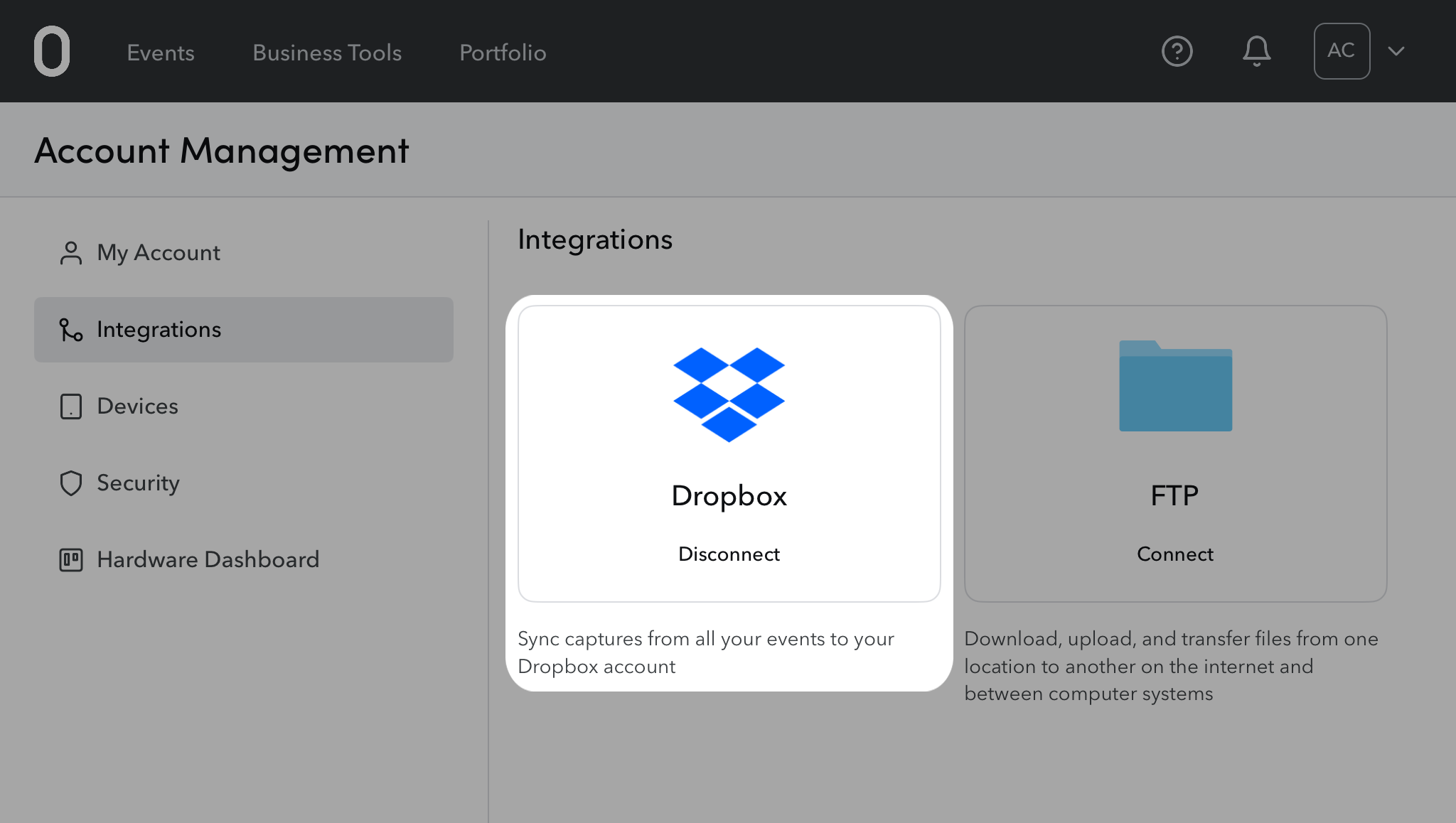1456x823 pixels.
Task: Click the Dropbox card title
Action: pyautogui.click(x=729, y=496)
